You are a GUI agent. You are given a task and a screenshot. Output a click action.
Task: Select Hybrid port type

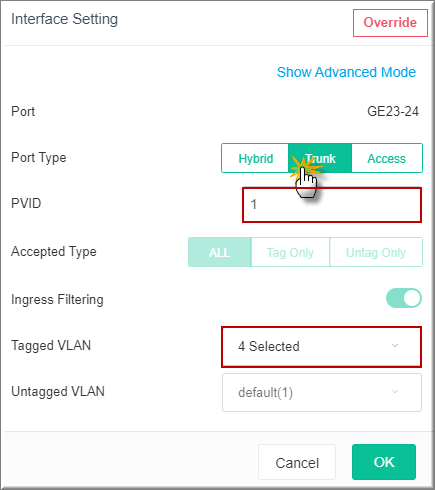[255, 158]
